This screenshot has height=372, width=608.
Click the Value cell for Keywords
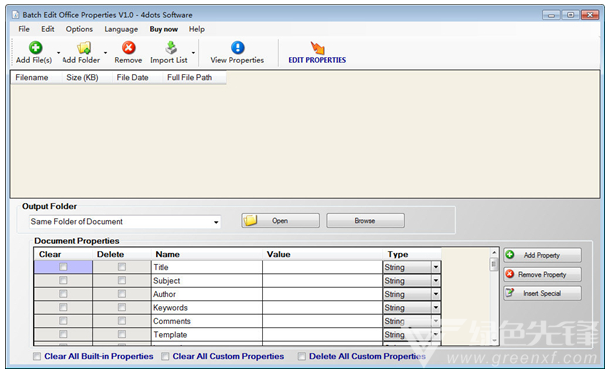click(x=322, y=308)
